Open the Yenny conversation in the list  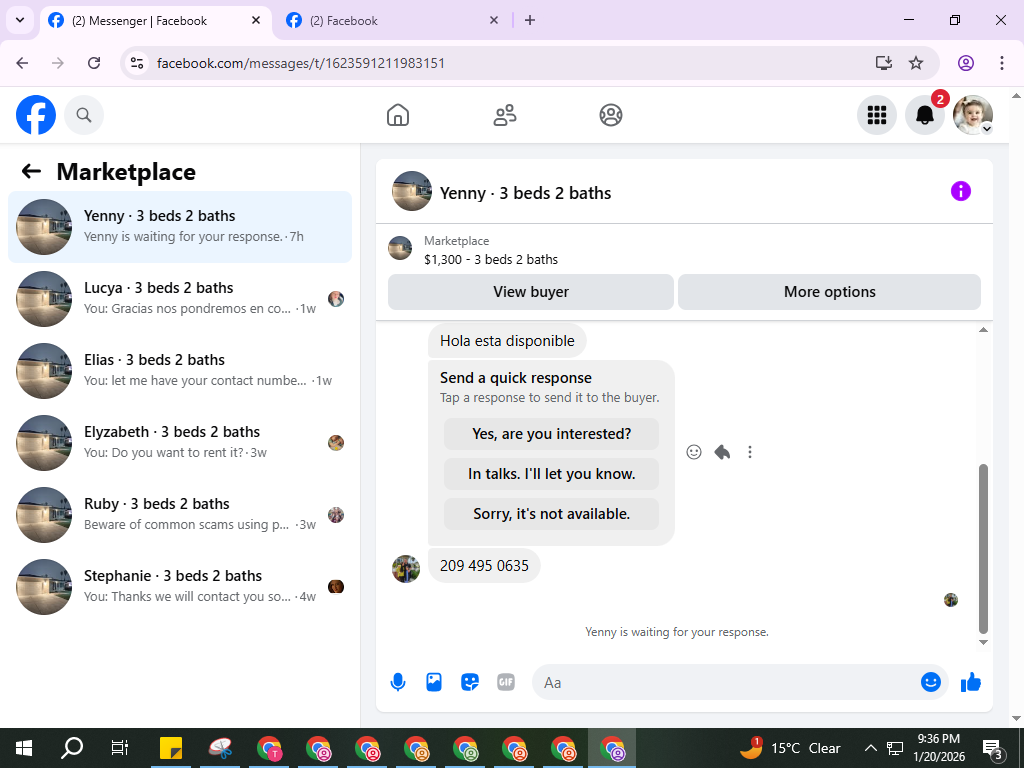point(180,227)
